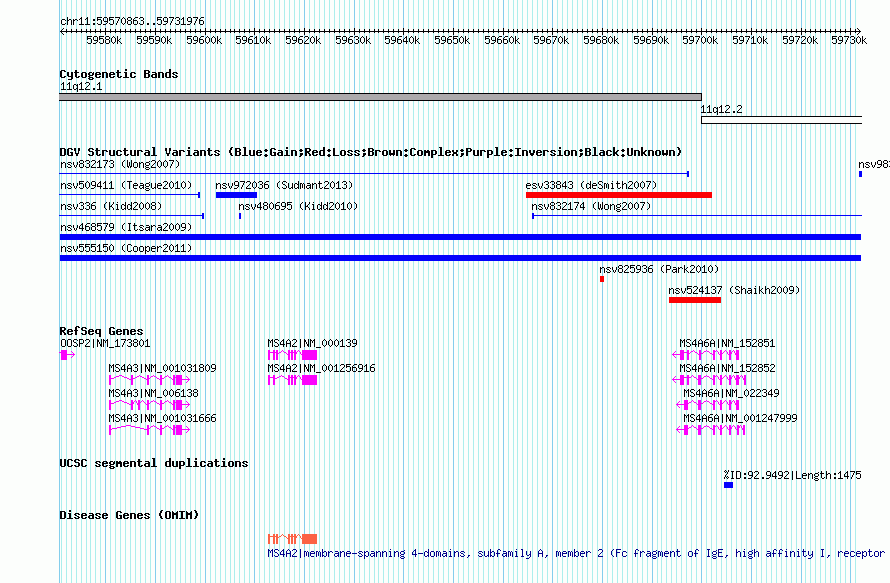Click the nsv524137 (Shaikh2009) label
Viewport: 890px width, 583px height.
click(x=734, y=291)
